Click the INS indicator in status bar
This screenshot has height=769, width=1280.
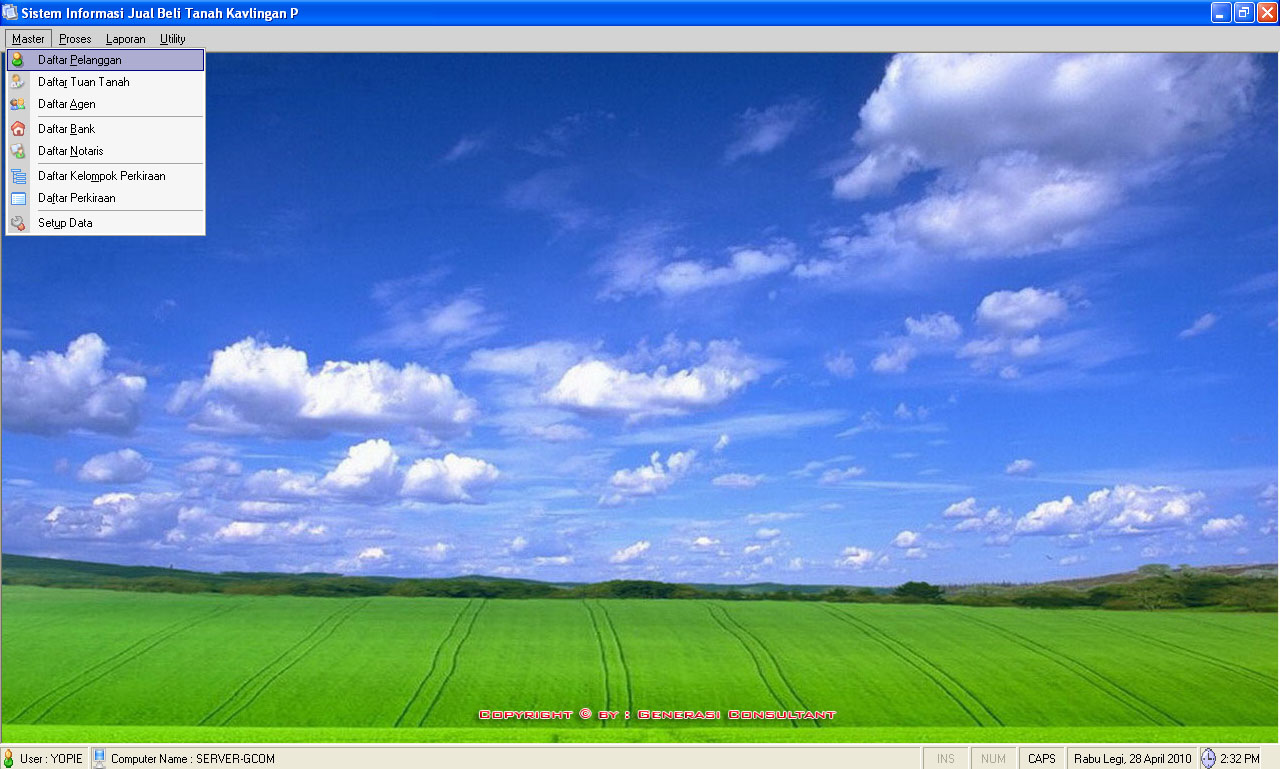945,759
